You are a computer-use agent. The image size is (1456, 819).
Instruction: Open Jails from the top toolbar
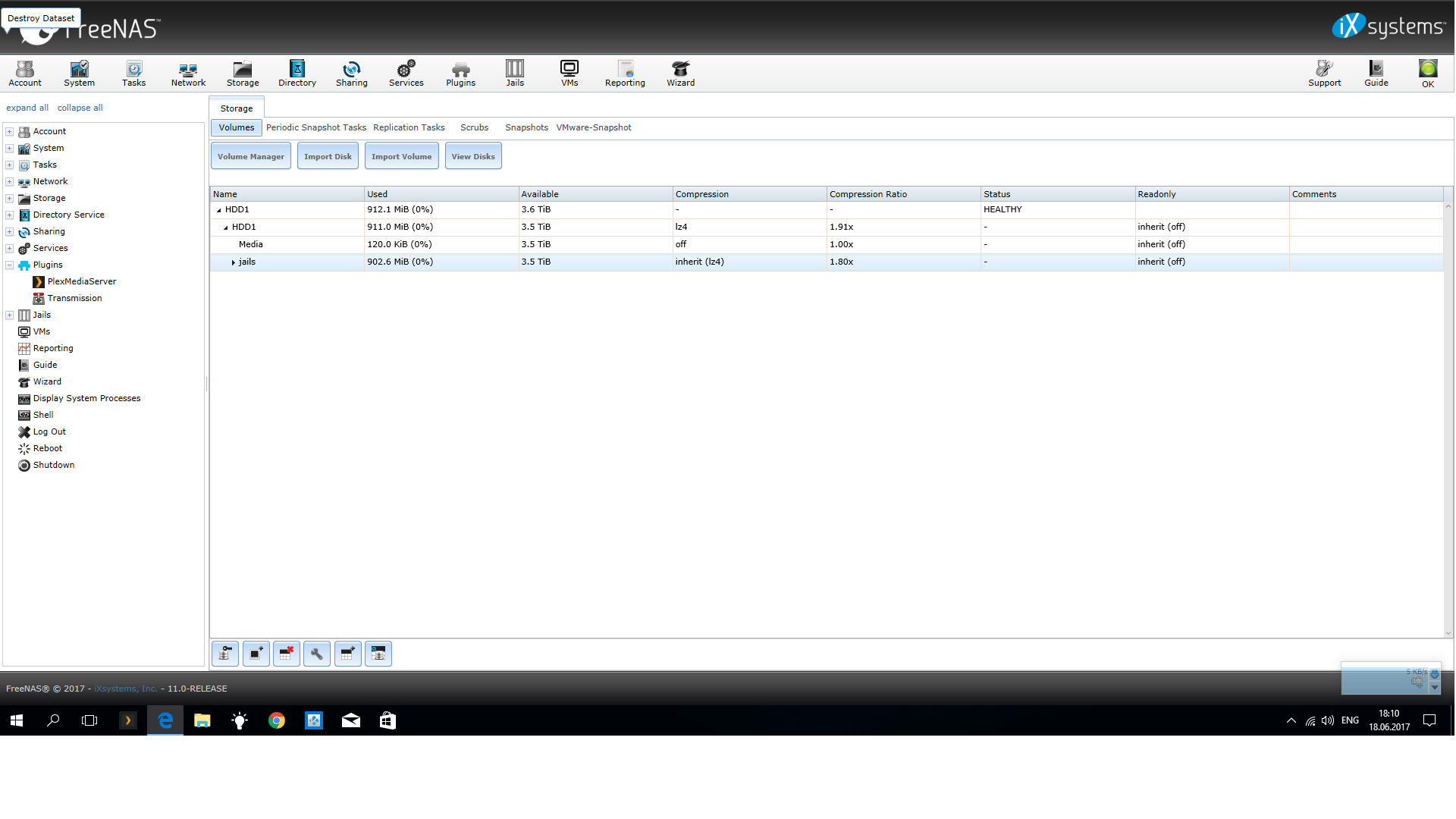click(515, 73)
